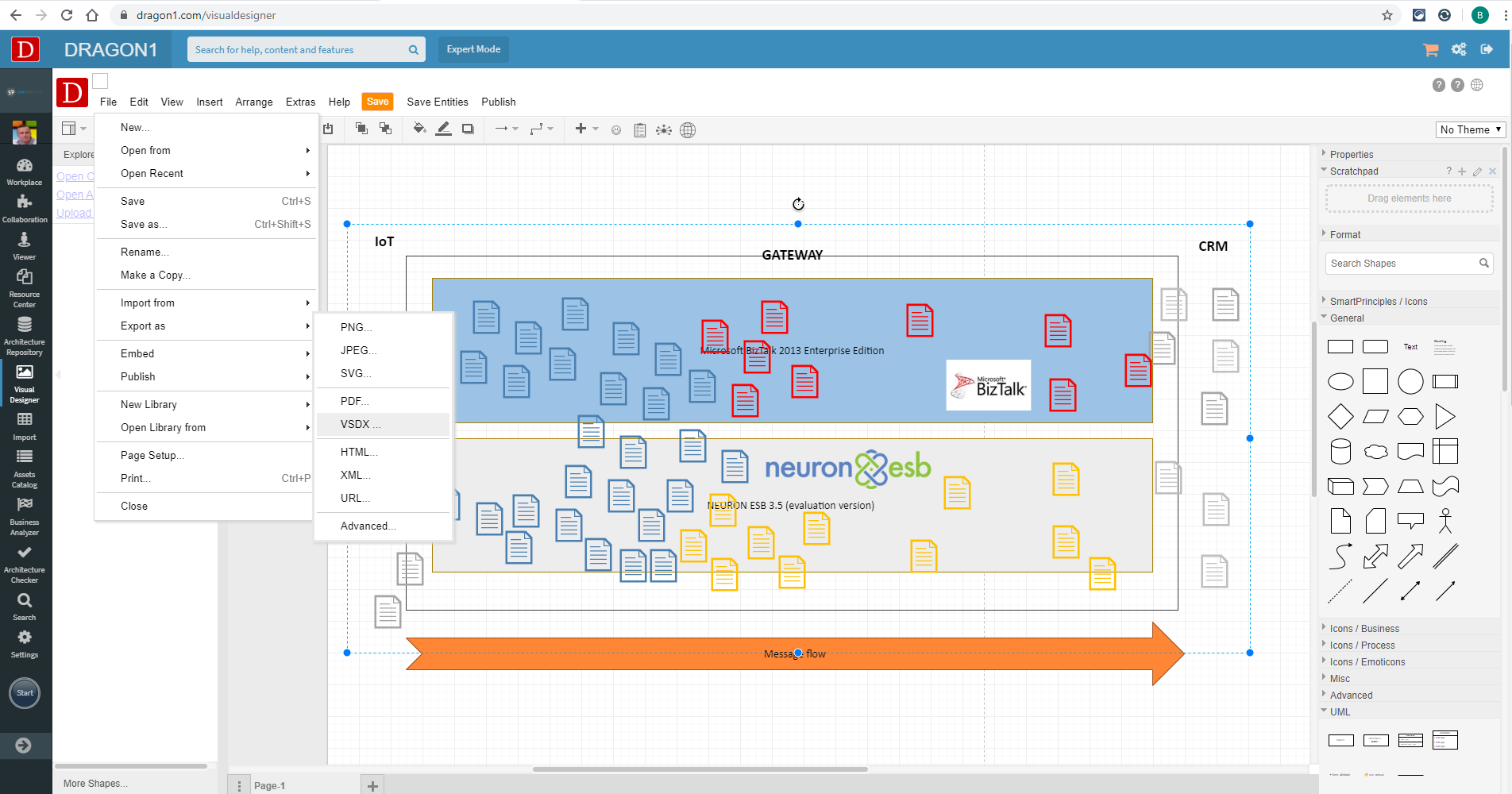Open the No Theme dropdown

[1470, 129]
